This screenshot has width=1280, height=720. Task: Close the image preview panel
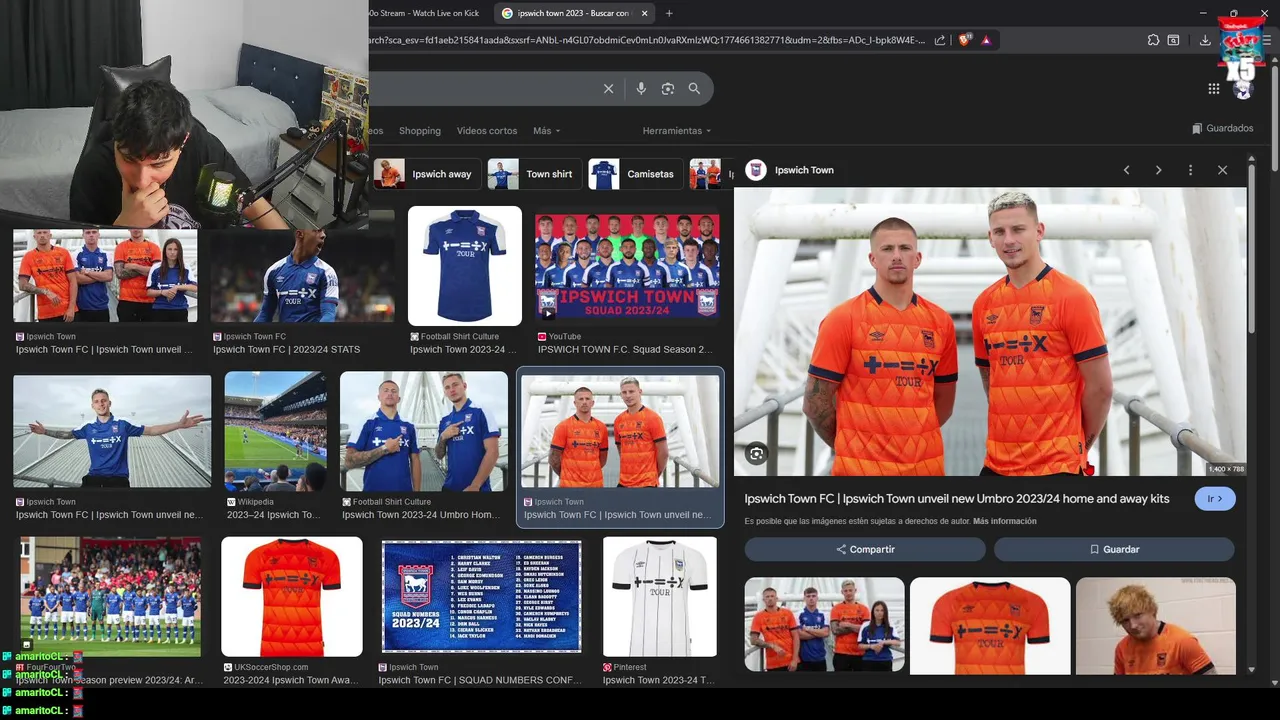pyautogui.click(x=1222, y=170)
